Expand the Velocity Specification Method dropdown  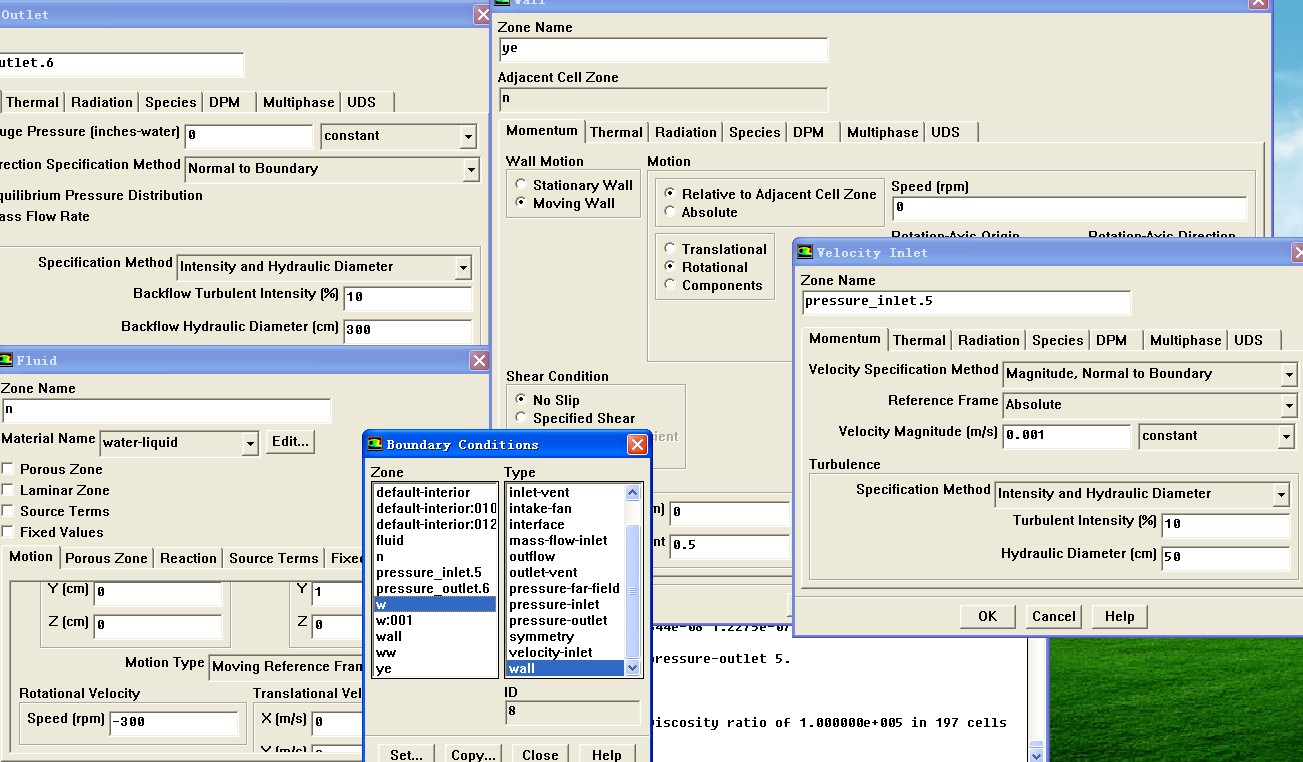pos(1288,374)
